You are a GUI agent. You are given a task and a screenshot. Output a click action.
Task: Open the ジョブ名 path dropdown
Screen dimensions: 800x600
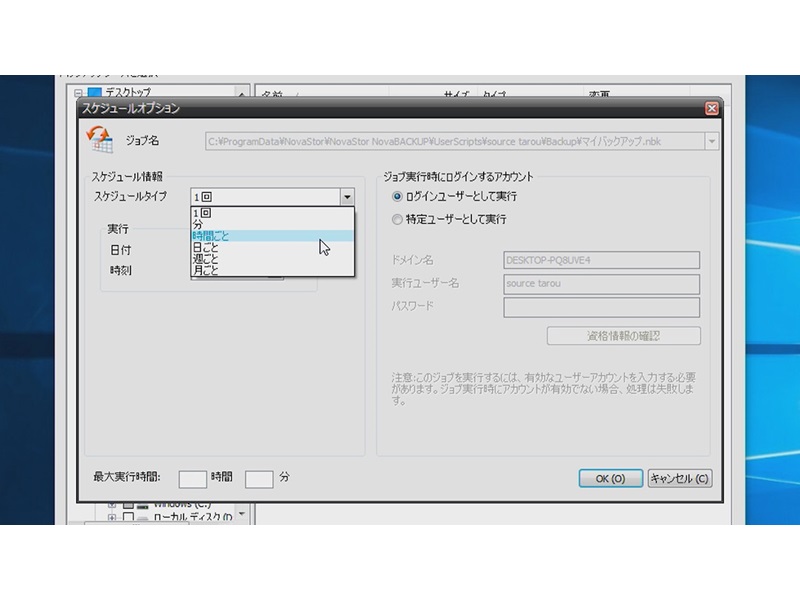[710, 141]
